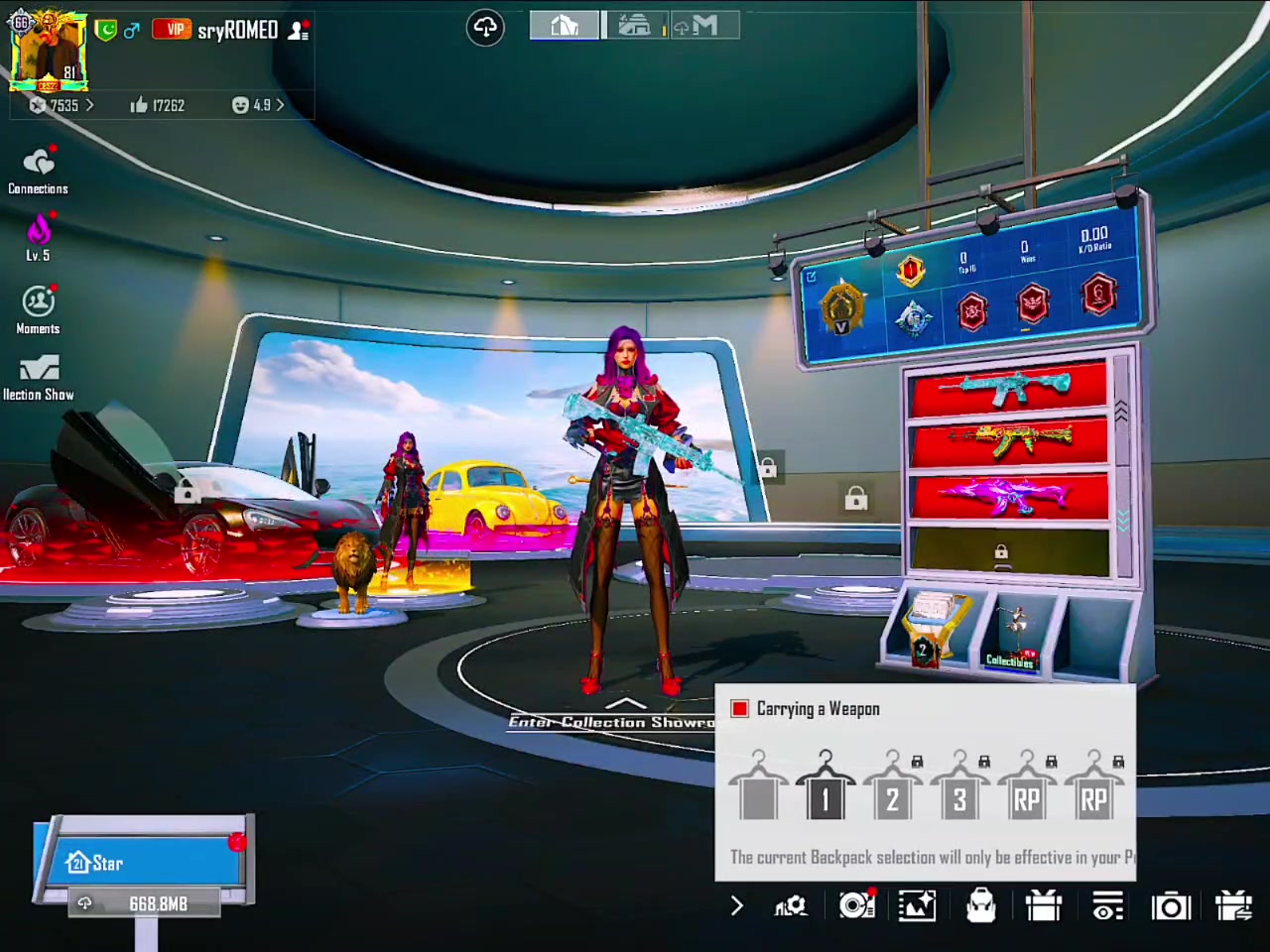Click the 17262 likes thumbs-up
This screenshot has height=952, width=1270.
tap(158, 105)
